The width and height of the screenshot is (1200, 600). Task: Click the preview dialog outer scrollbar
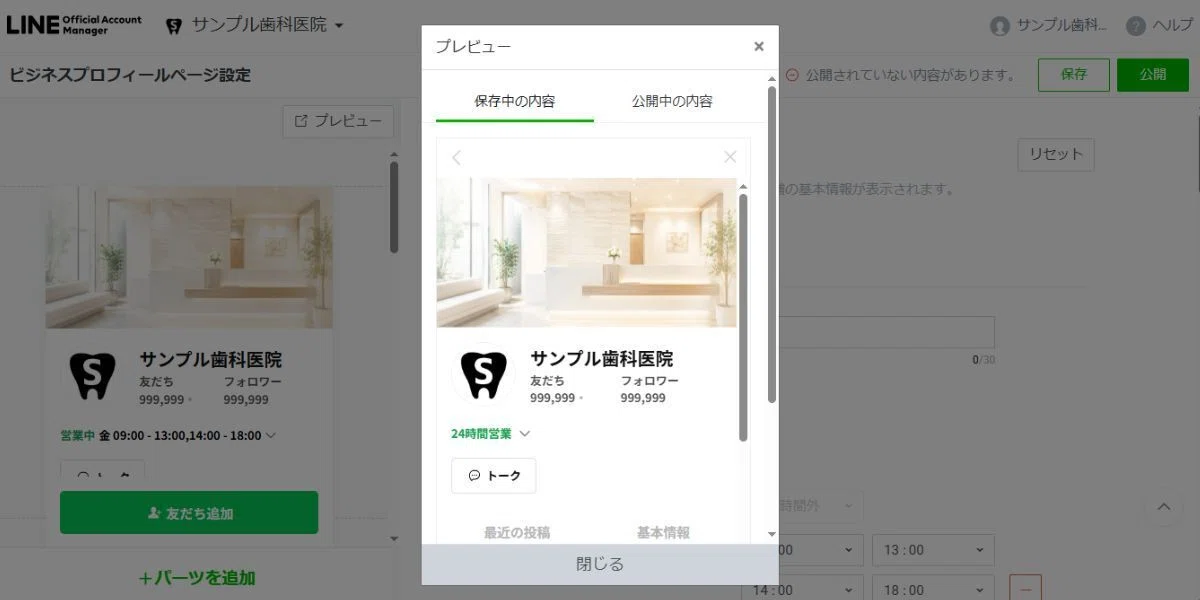772,245
